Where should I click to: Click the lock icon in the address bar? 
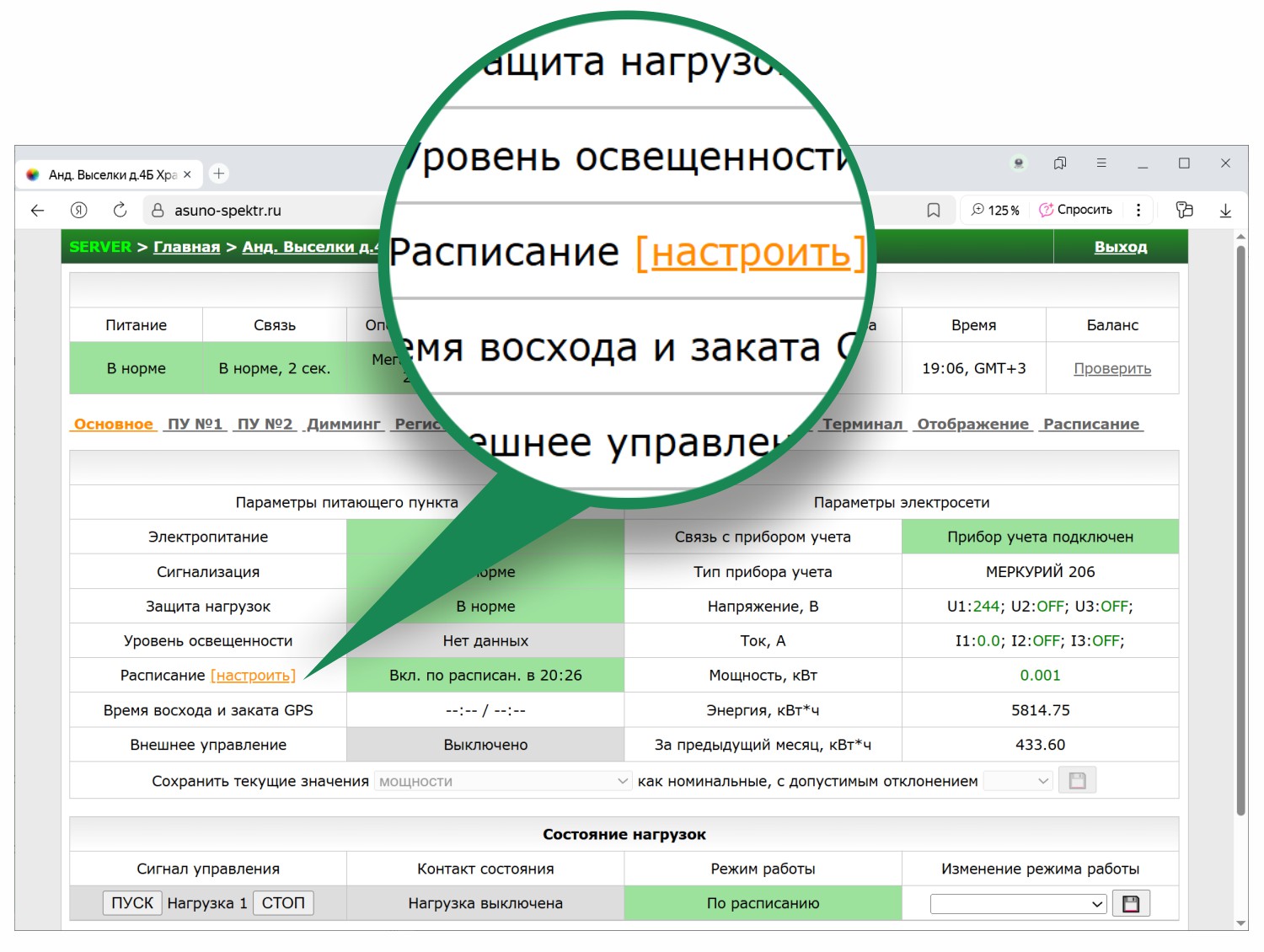157,210
